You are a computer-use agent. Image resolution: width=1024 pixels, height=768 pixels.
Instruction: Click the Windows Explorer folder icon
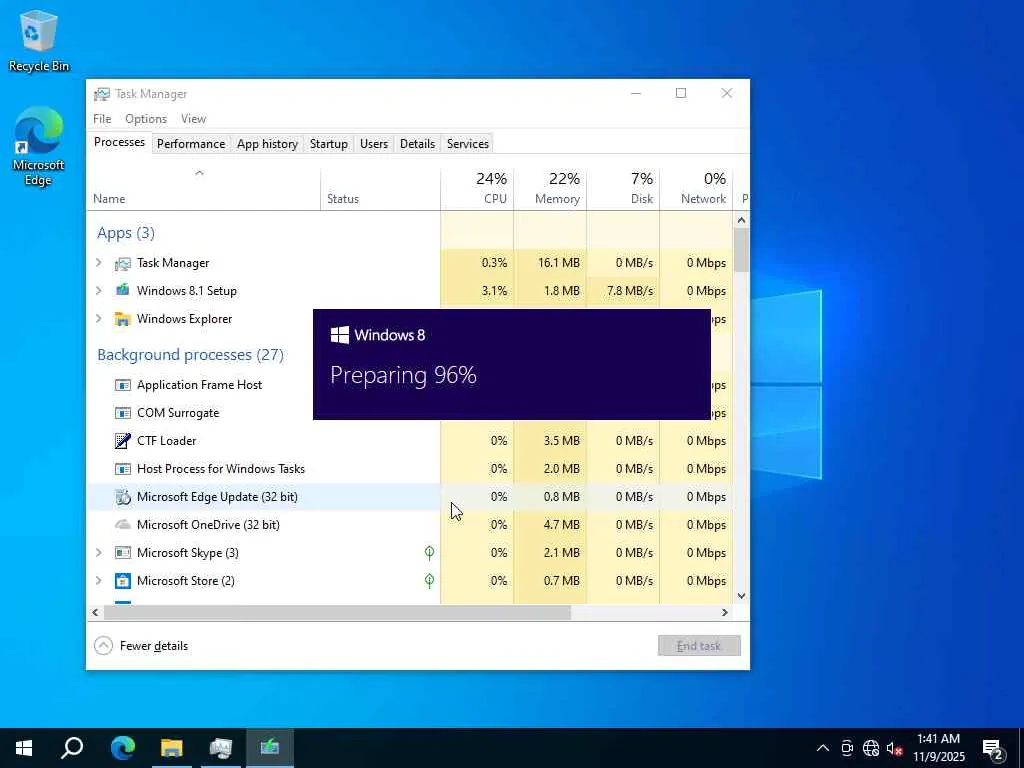pos(123,319)
